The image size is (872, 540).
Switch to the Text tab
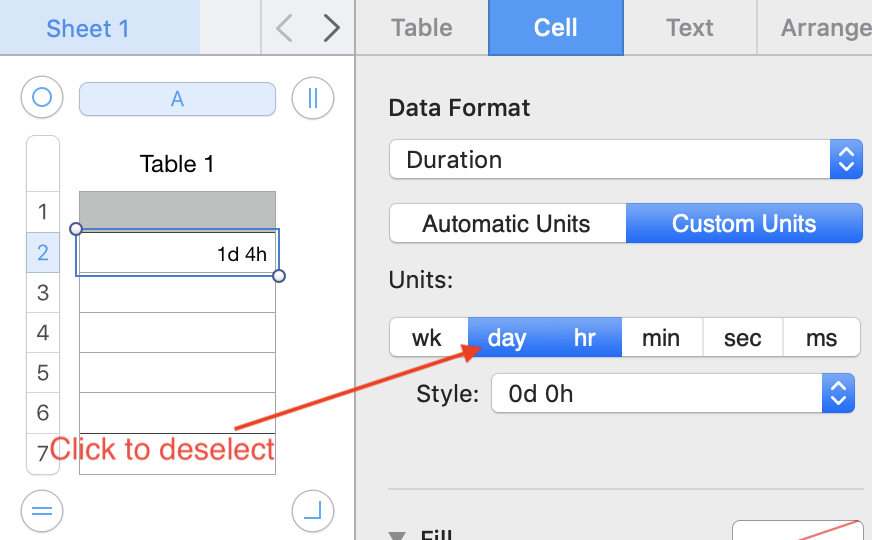point(690,28)
